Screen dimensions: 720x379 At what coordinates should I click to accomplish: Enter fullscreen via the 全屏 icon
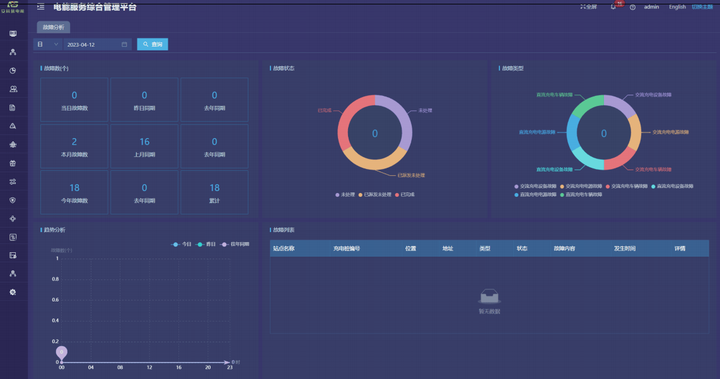[588, 7]
